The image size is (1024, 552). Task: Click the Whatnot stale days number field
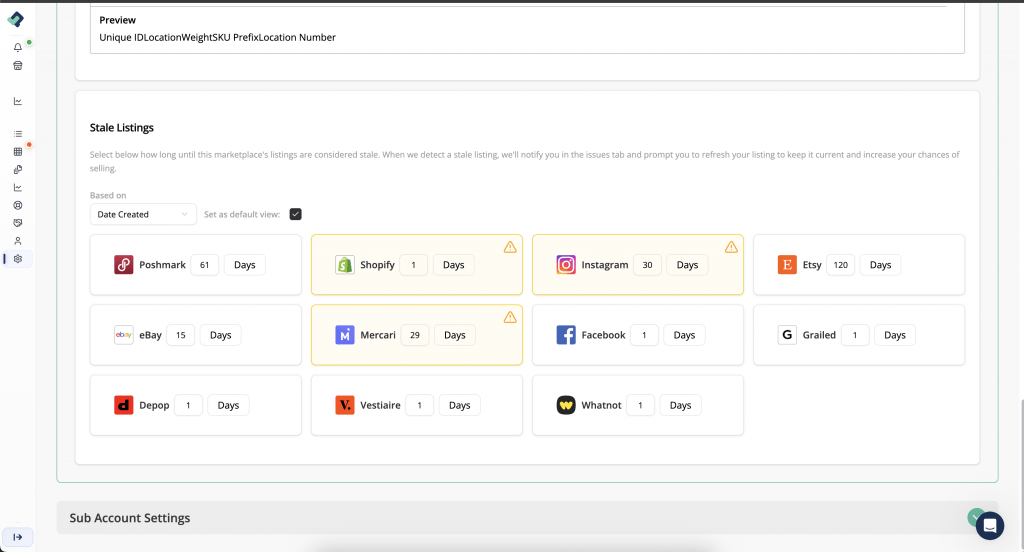point(640,405)
